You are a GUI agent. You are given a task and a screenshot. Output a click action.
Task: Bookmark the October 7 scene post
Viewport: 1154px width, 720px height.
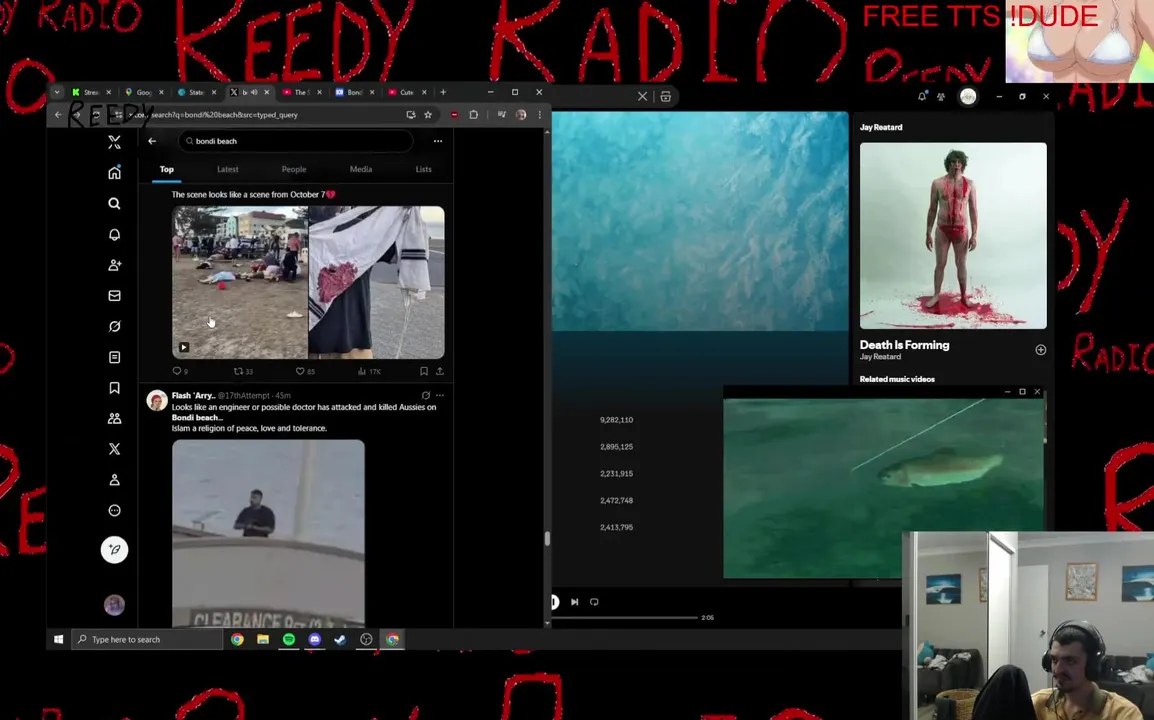pyautogui.click(x=424, y=371)
